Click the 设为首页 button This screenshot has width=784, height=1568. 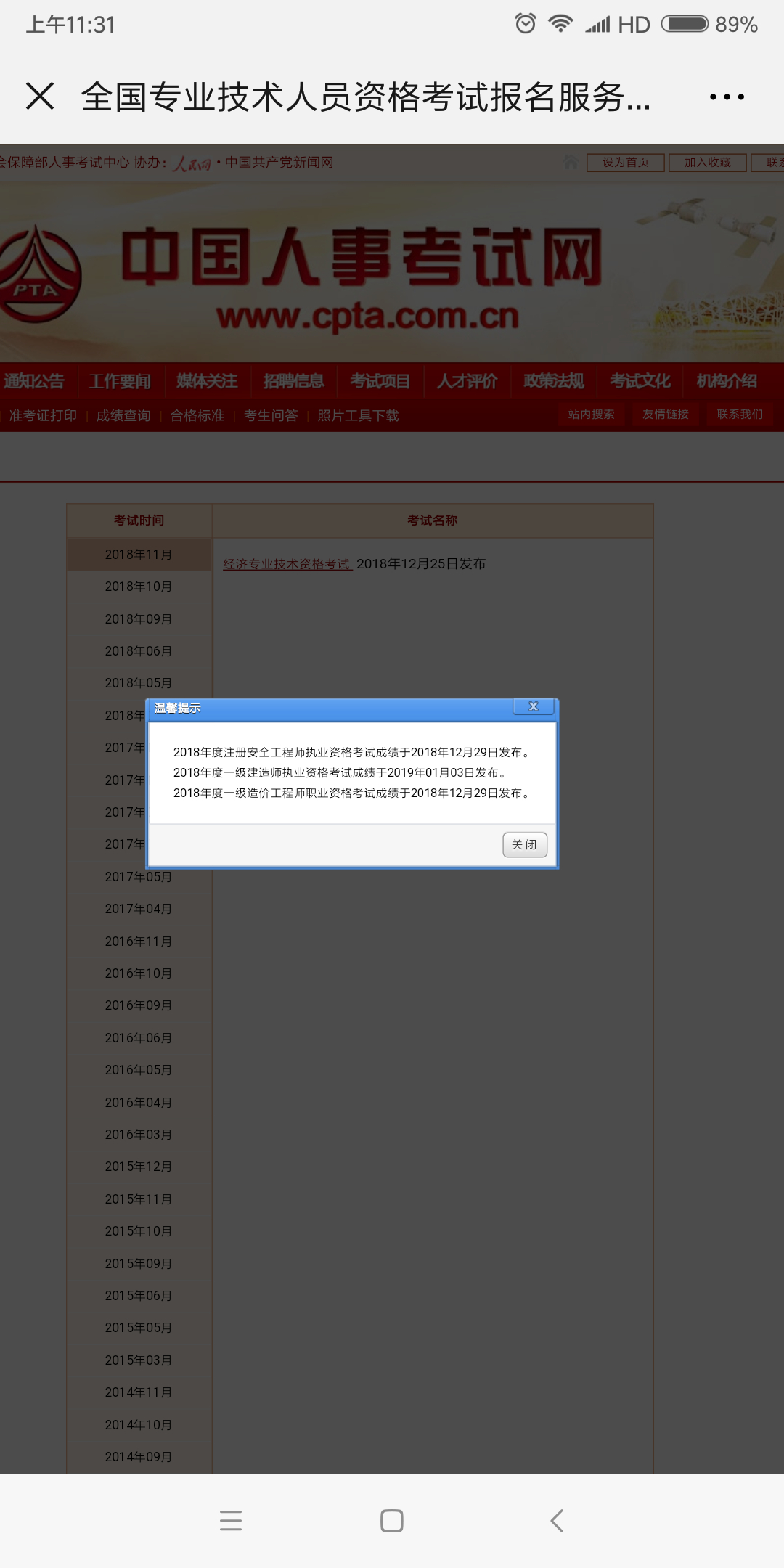click(626, 162)
